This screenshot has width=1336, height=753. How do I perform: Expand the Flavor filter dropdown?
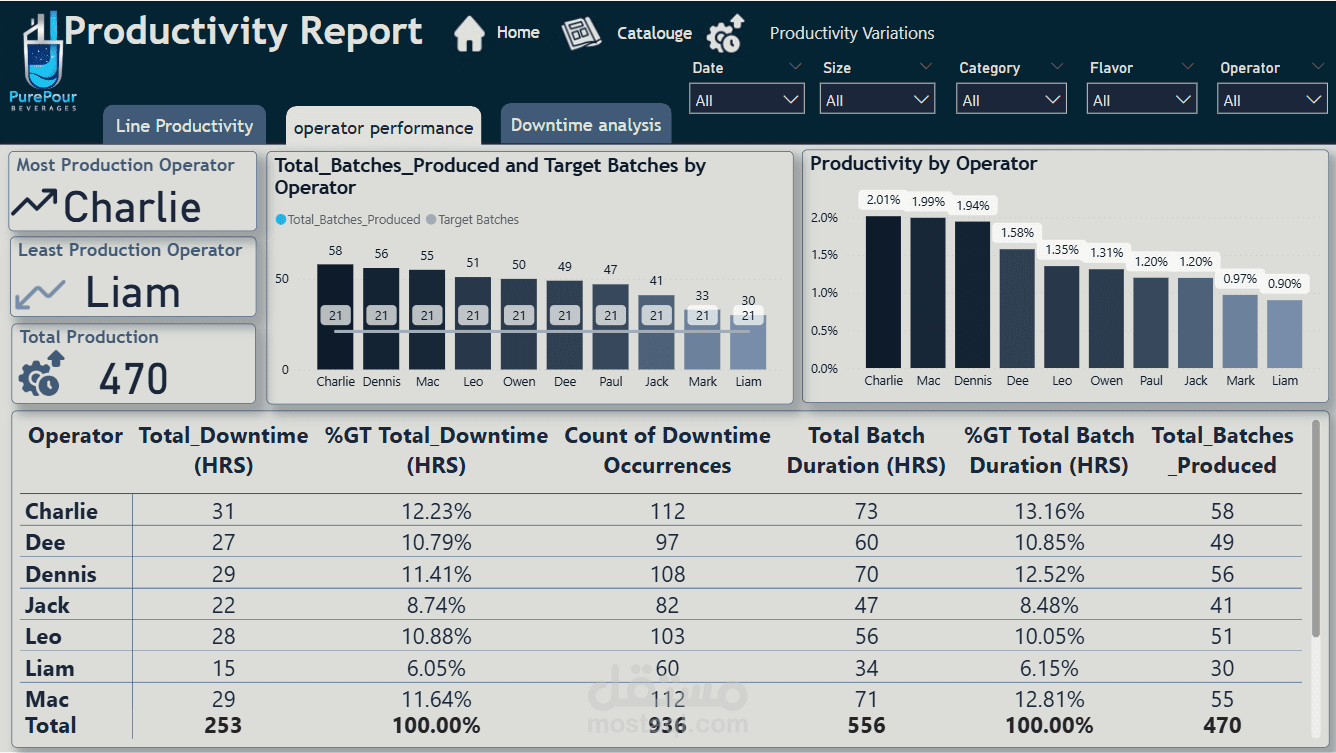tap(1141, 100)
